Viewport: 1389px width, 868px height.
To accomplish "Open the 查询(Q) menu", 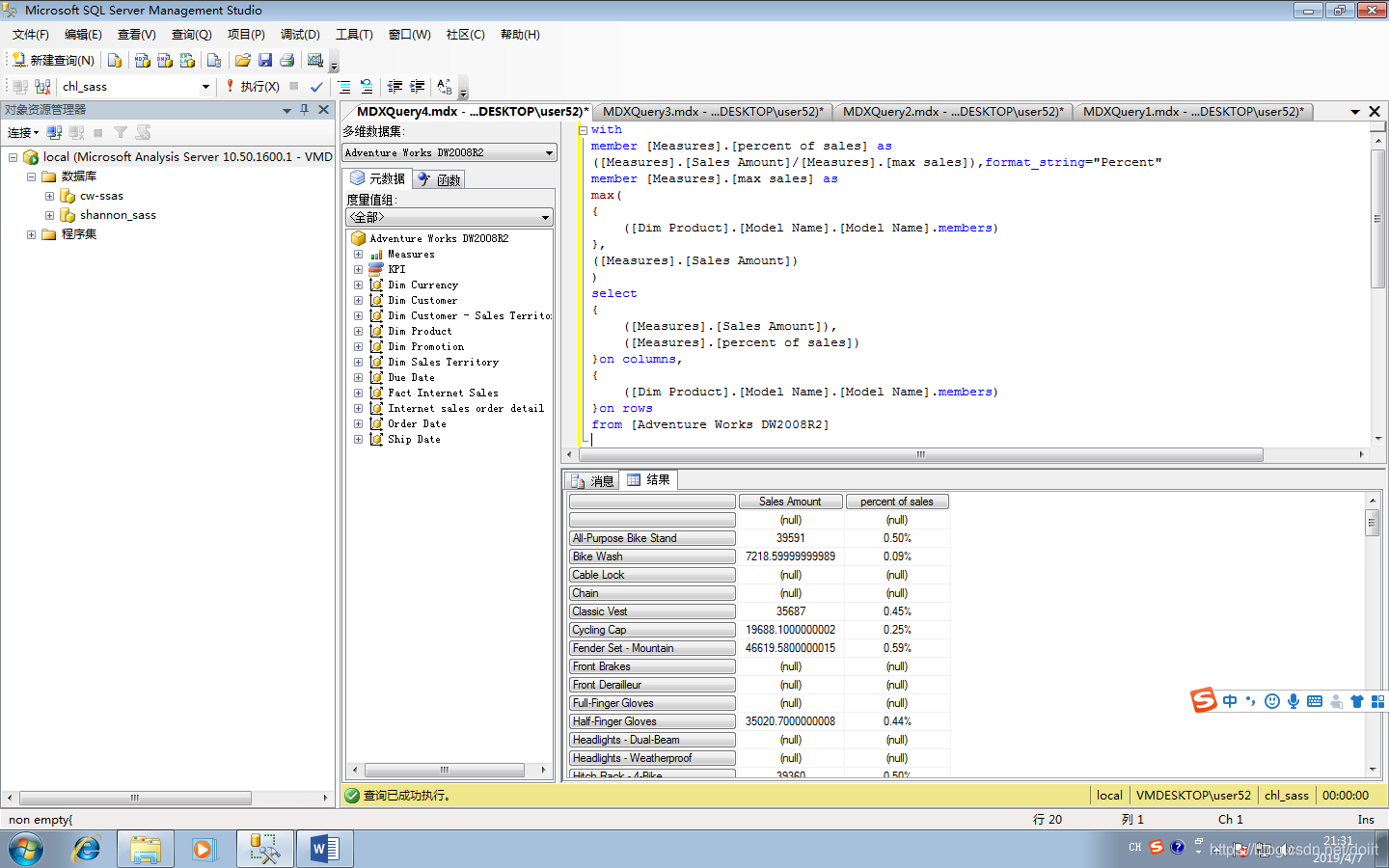I will pos(191,35).
